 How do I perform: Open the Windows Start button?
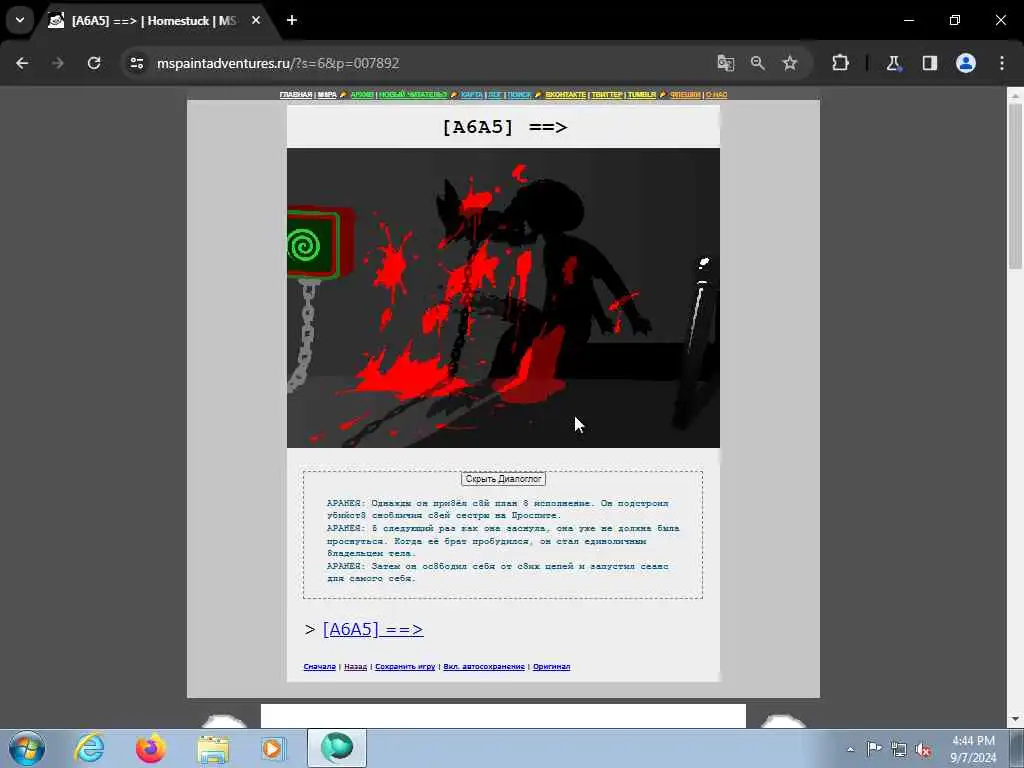tap(27, 748)
